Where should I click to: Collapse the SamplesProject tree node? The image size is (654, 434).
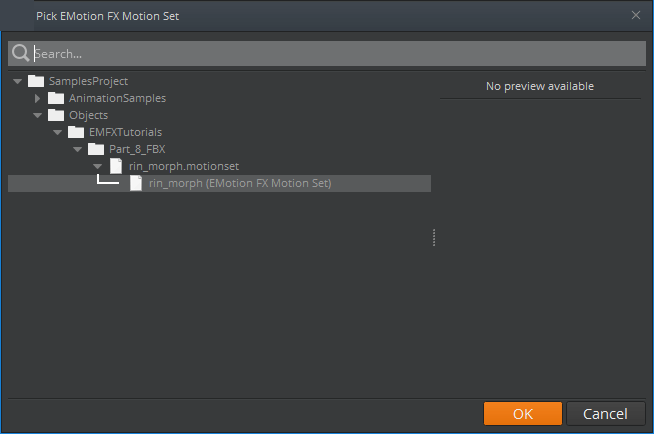(x=18, y=81)
